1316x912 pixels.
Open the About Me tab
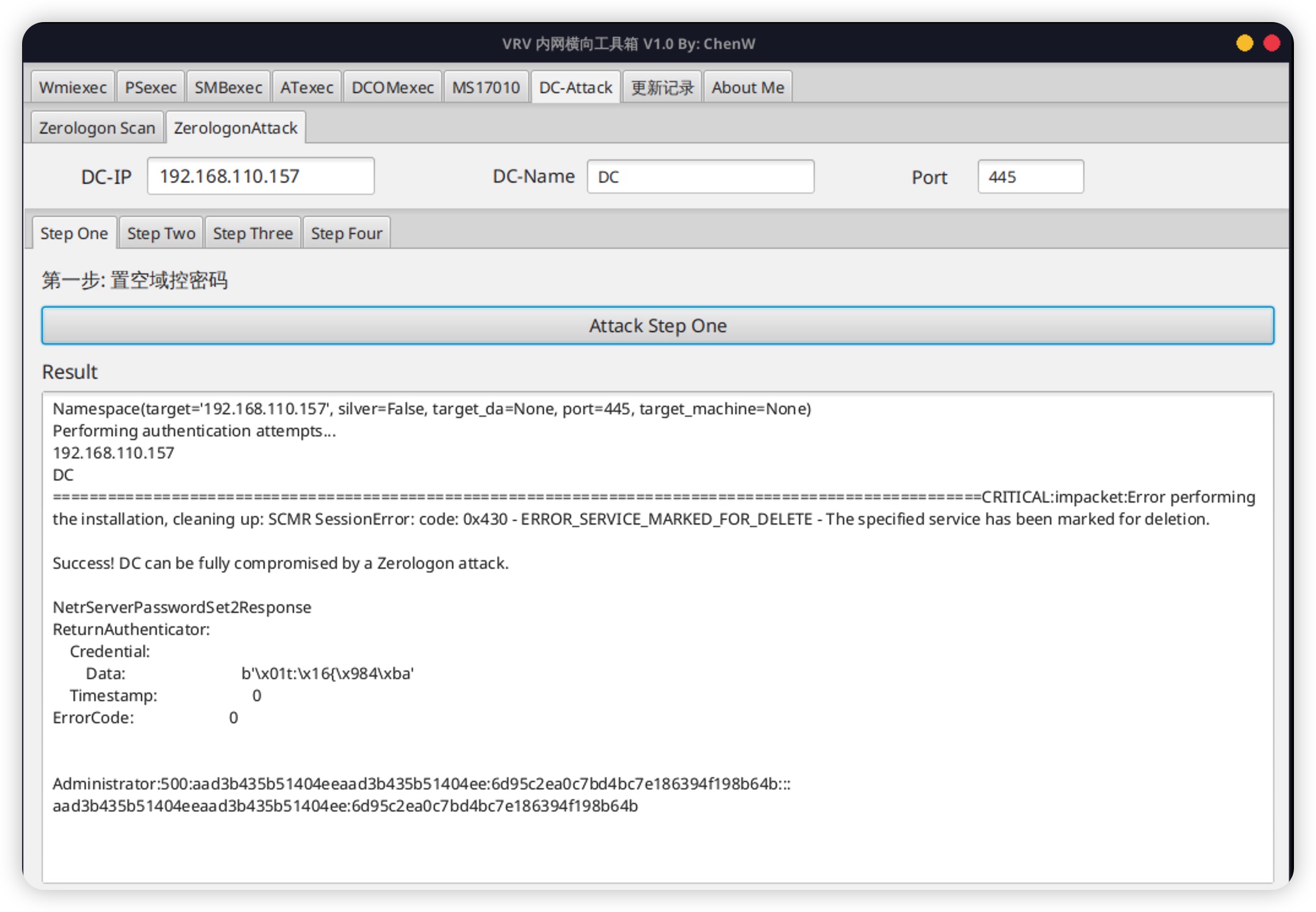point(747,88)
